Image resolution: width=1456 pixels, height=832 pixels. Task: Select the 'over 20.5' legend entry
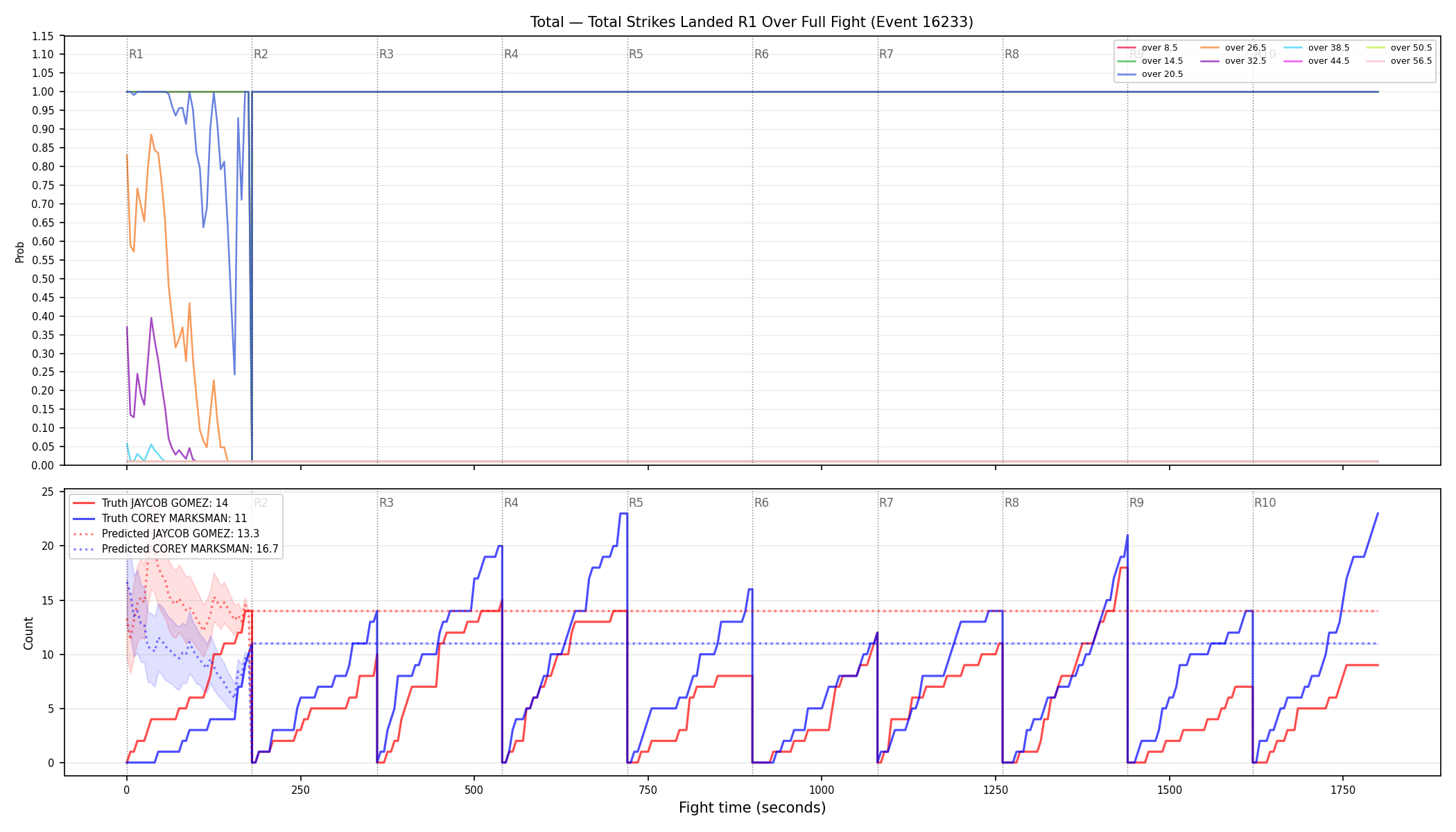1150,74
